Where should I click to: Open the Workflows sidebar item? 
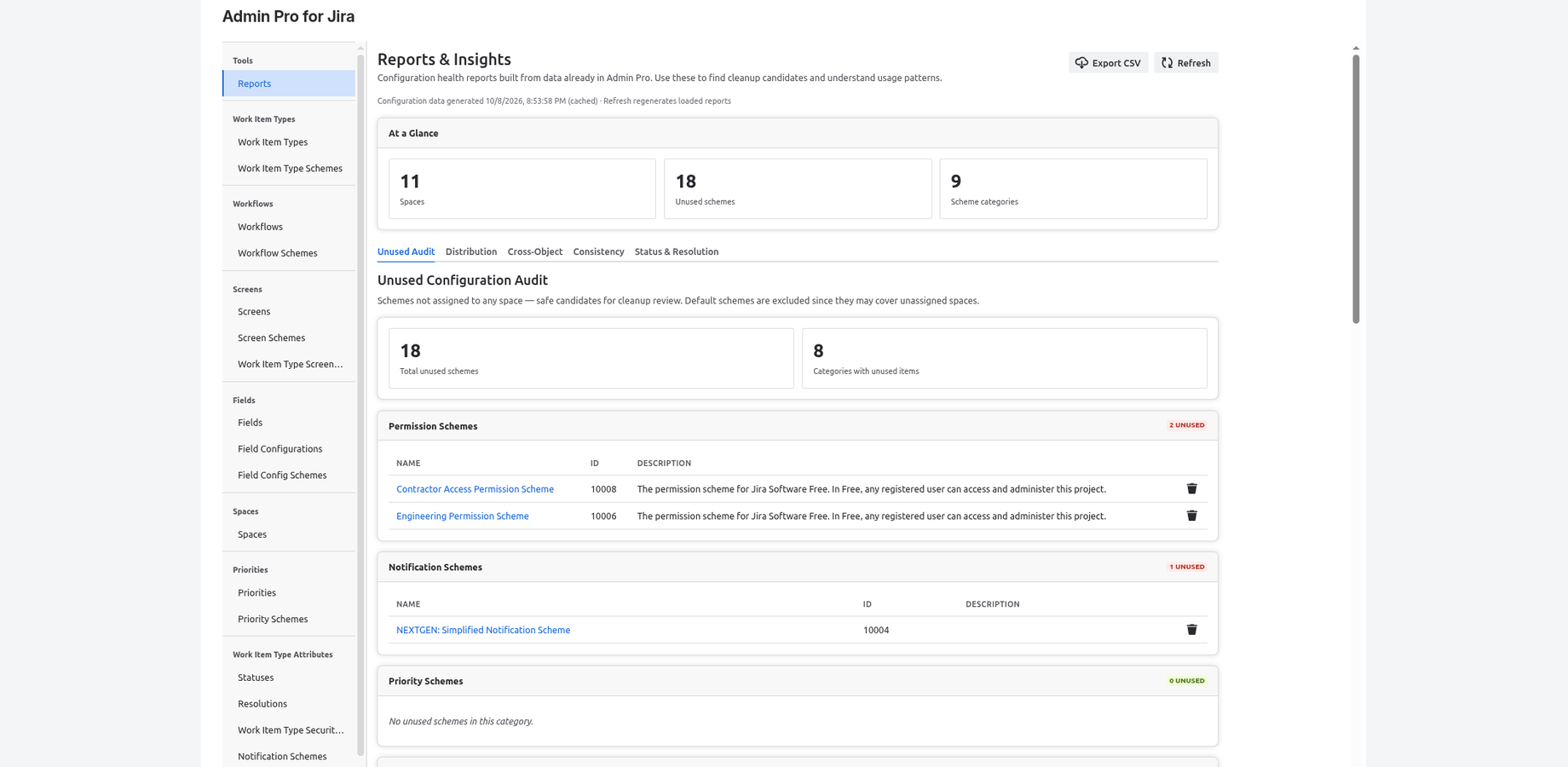point(290,227)
